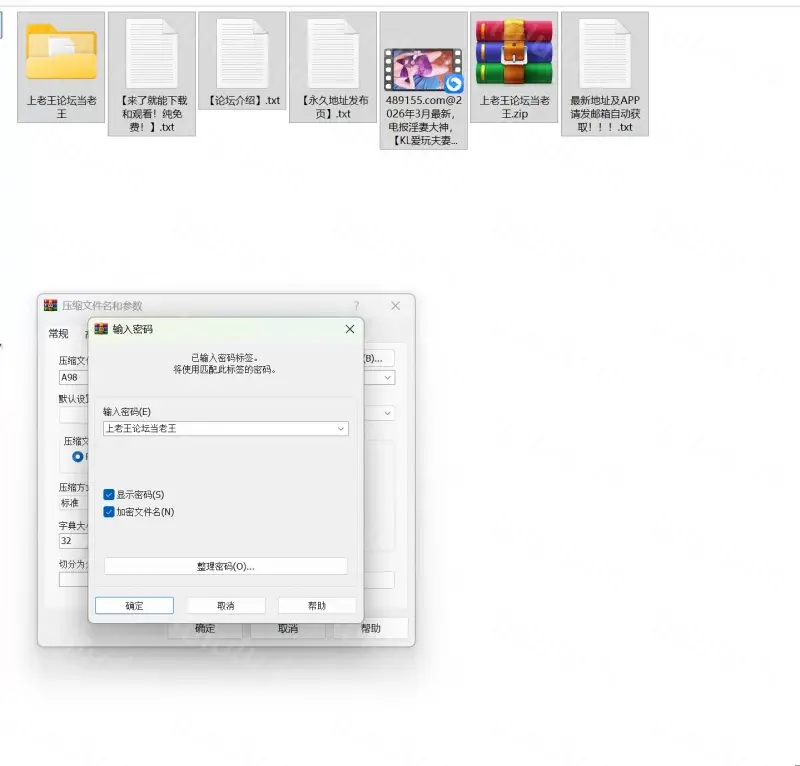
Task: Toggle the 加密文件名(N) checkbox
Action: (x=109, y=512)
